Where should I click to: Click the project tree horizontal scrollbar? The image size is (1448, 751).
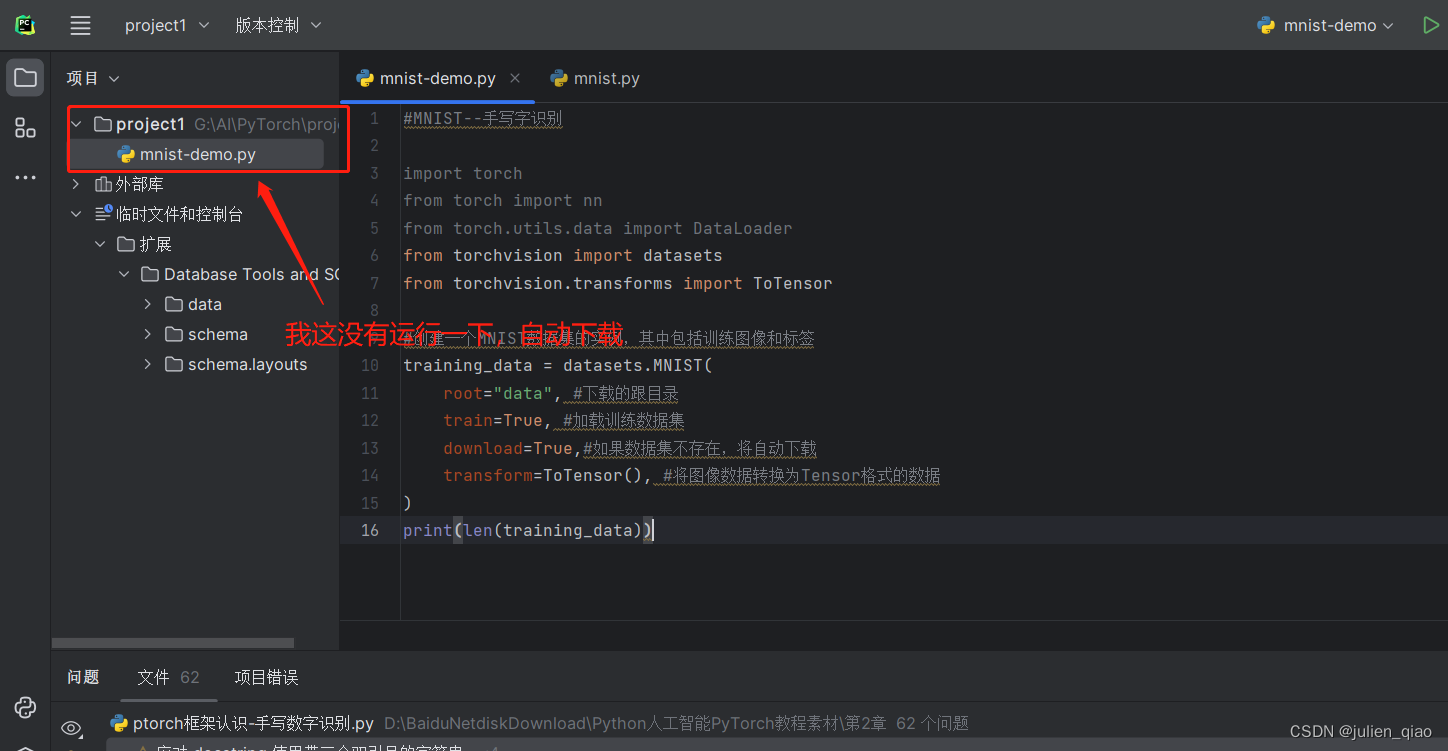(x=173, y=643)
